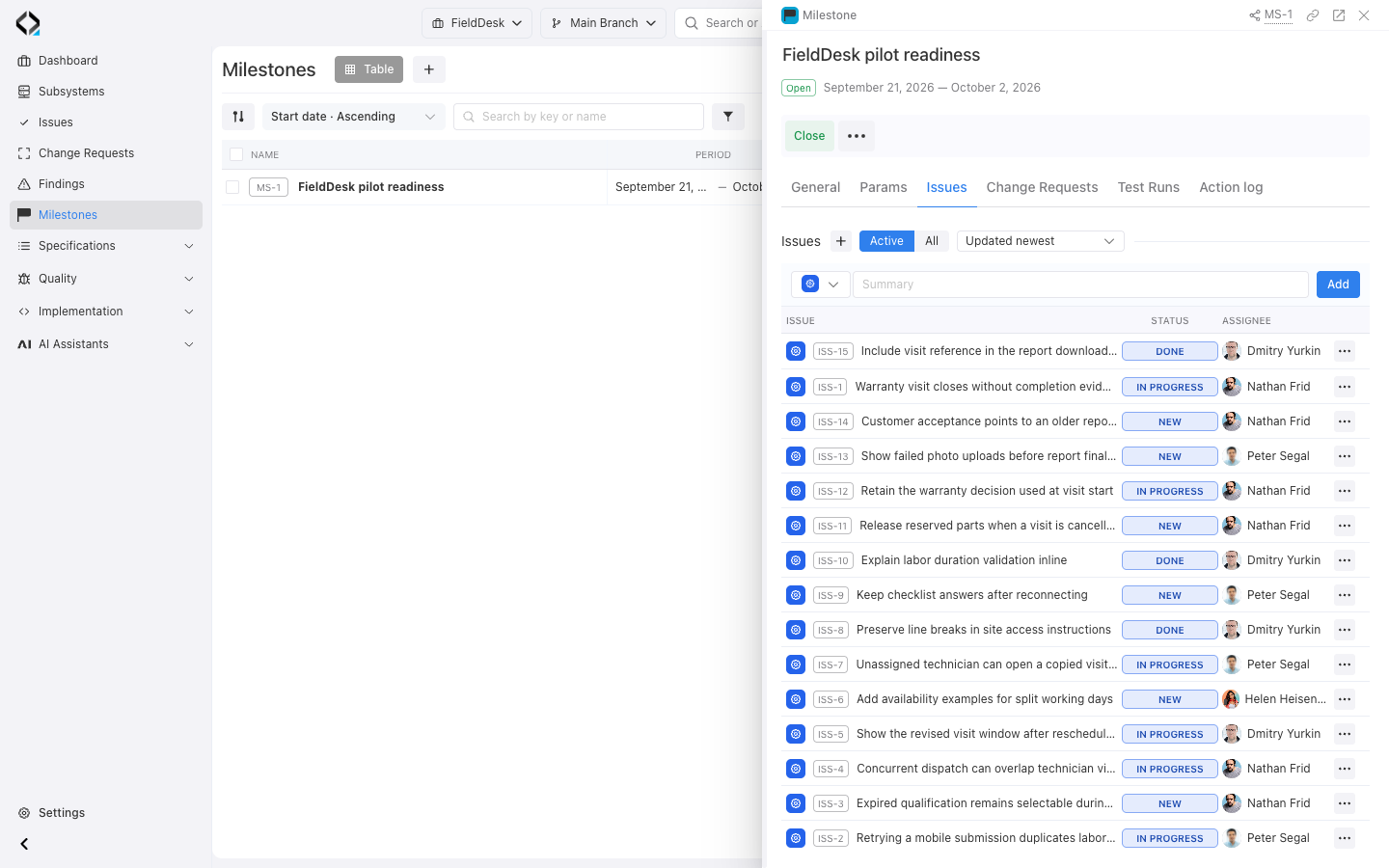The width and height of the screenshot is (1389, 868).
Task: Open row menu for ISS-1
Action: 1345,387
